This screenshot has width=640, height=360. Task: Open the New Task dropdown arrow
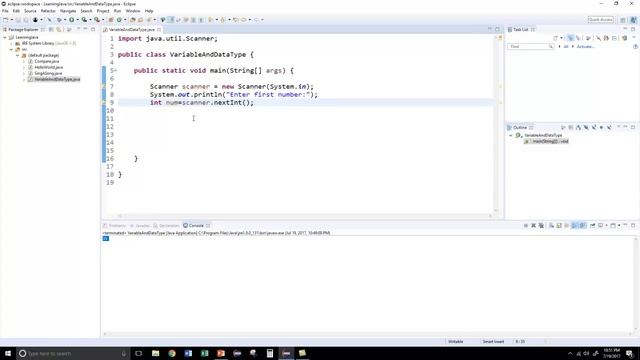coord(562,38)
